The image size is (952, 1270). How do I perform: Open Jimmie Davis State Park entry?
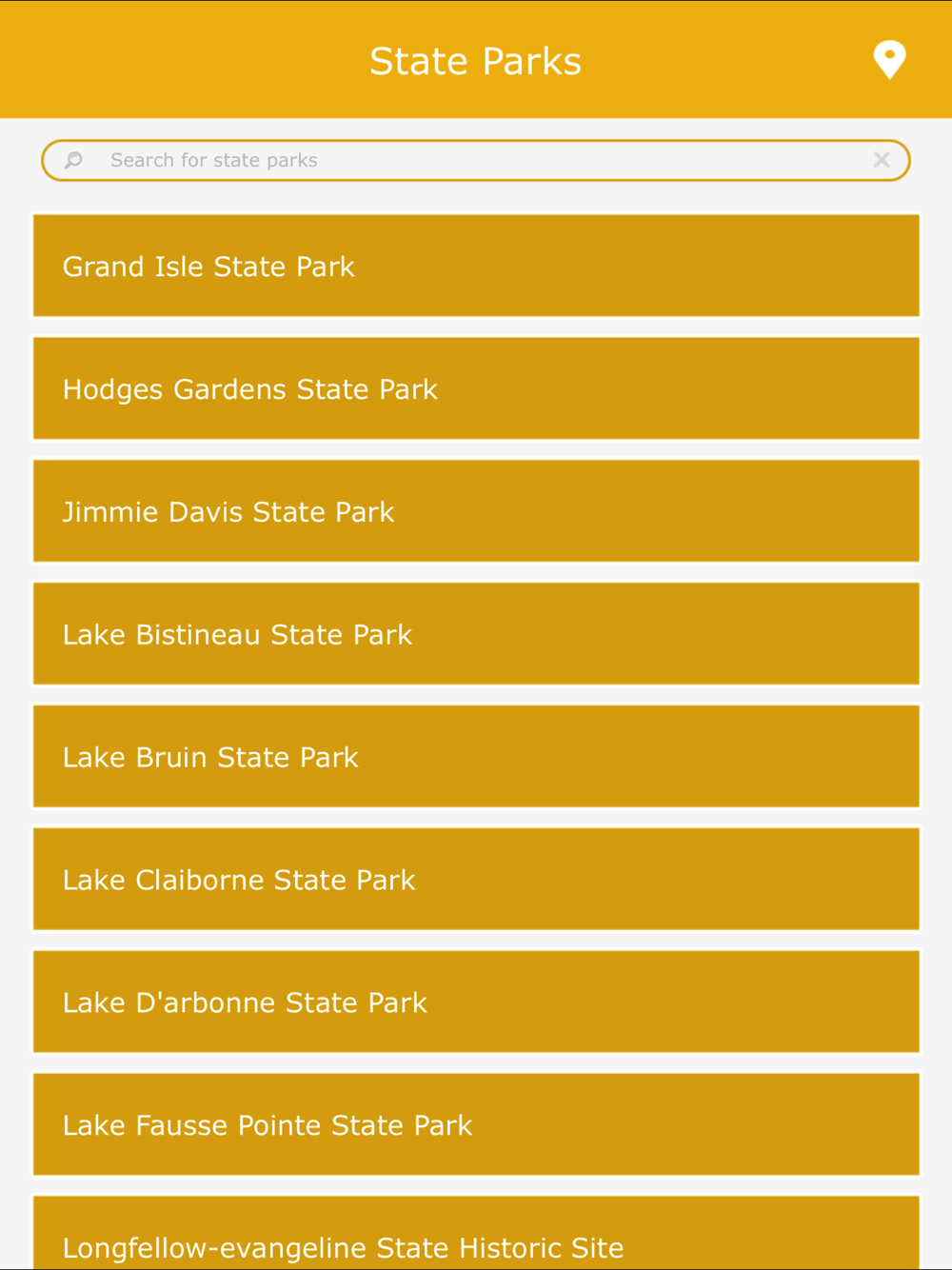click(476, 511)
